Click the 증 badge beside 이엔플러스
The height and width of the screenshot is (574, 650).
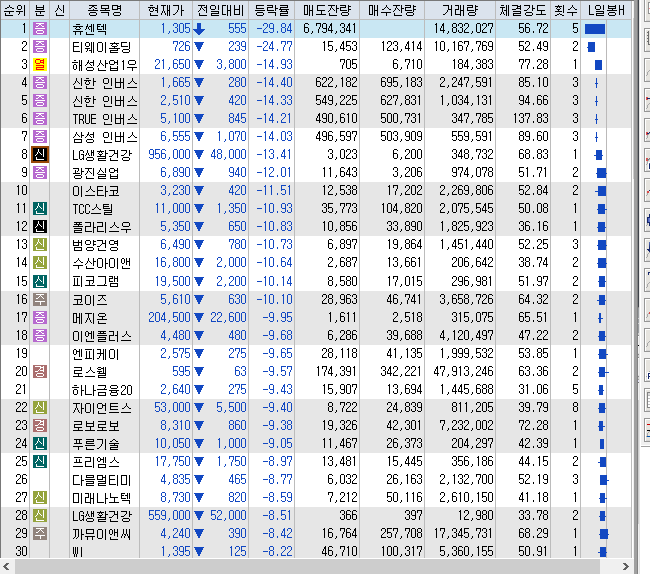[40, 335]
